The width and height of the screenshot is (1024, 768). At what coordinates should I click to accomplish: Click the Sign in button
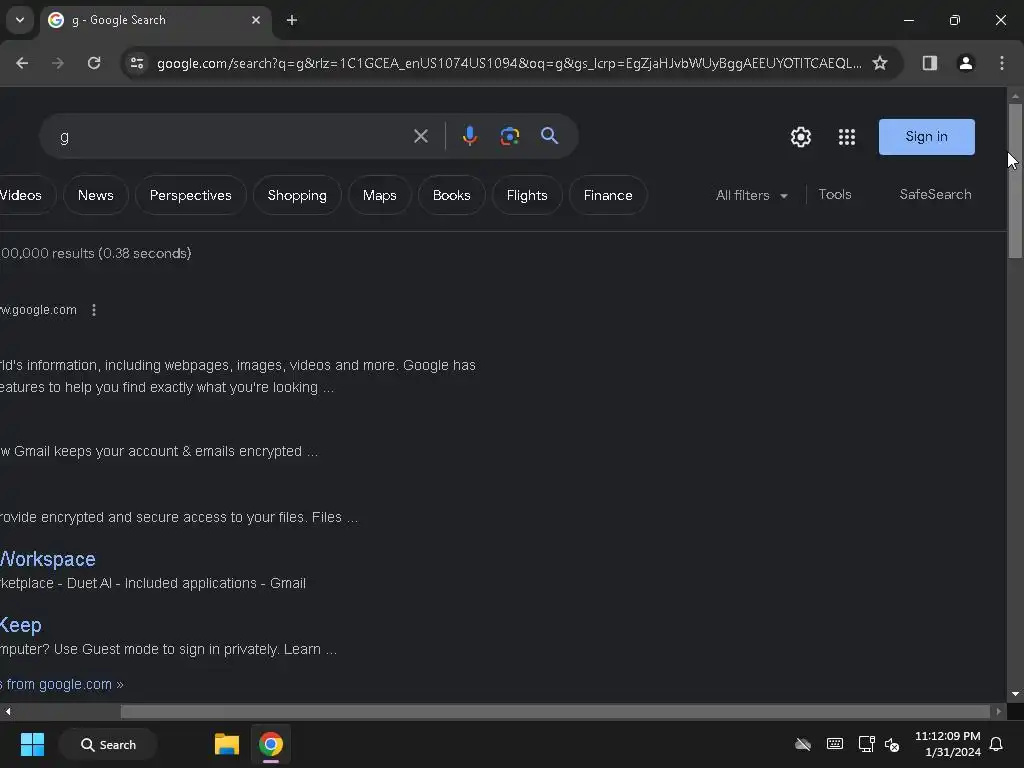coord(926,136)
